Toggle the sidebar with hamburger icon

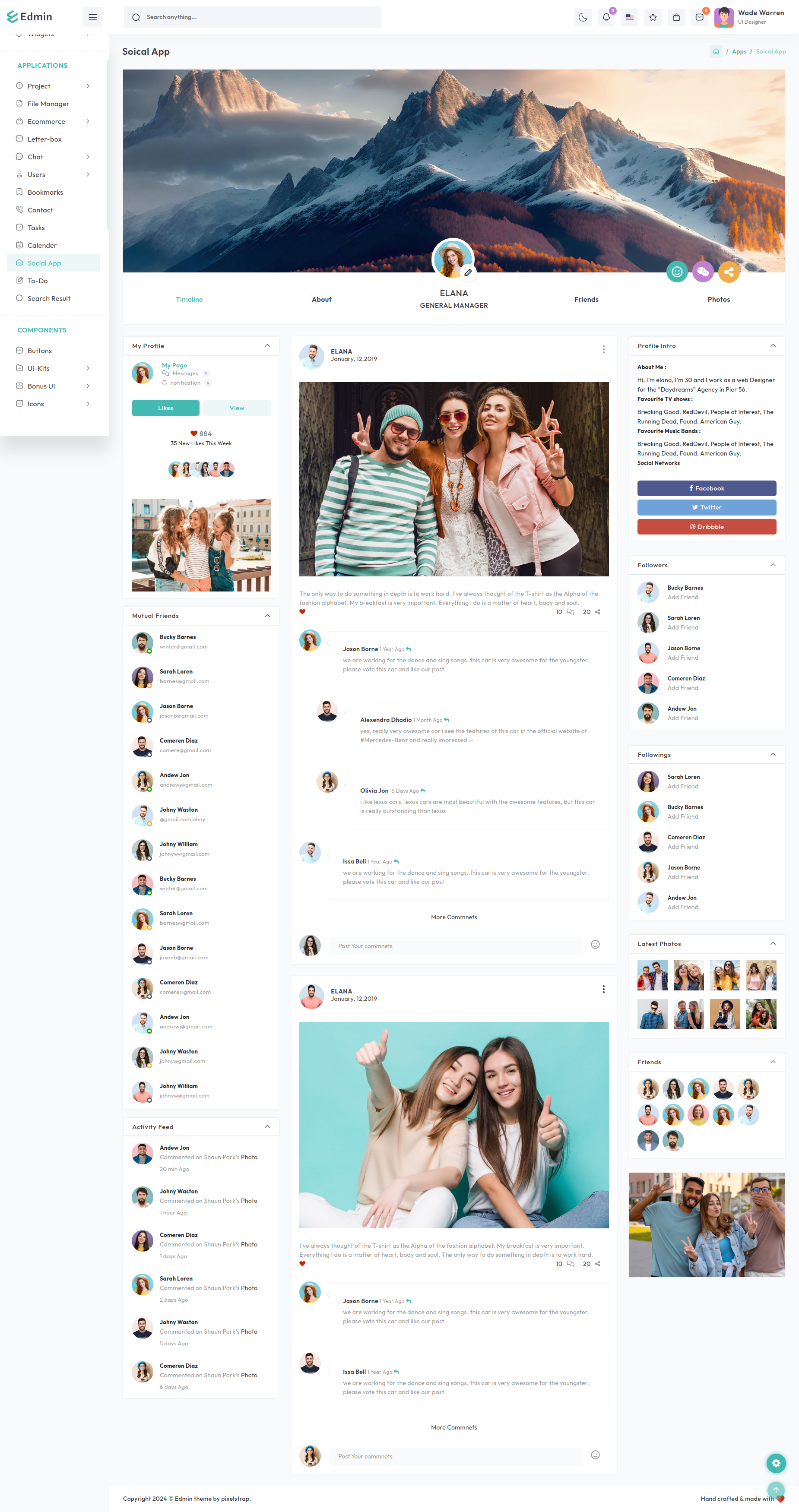[x=93, y=17]
